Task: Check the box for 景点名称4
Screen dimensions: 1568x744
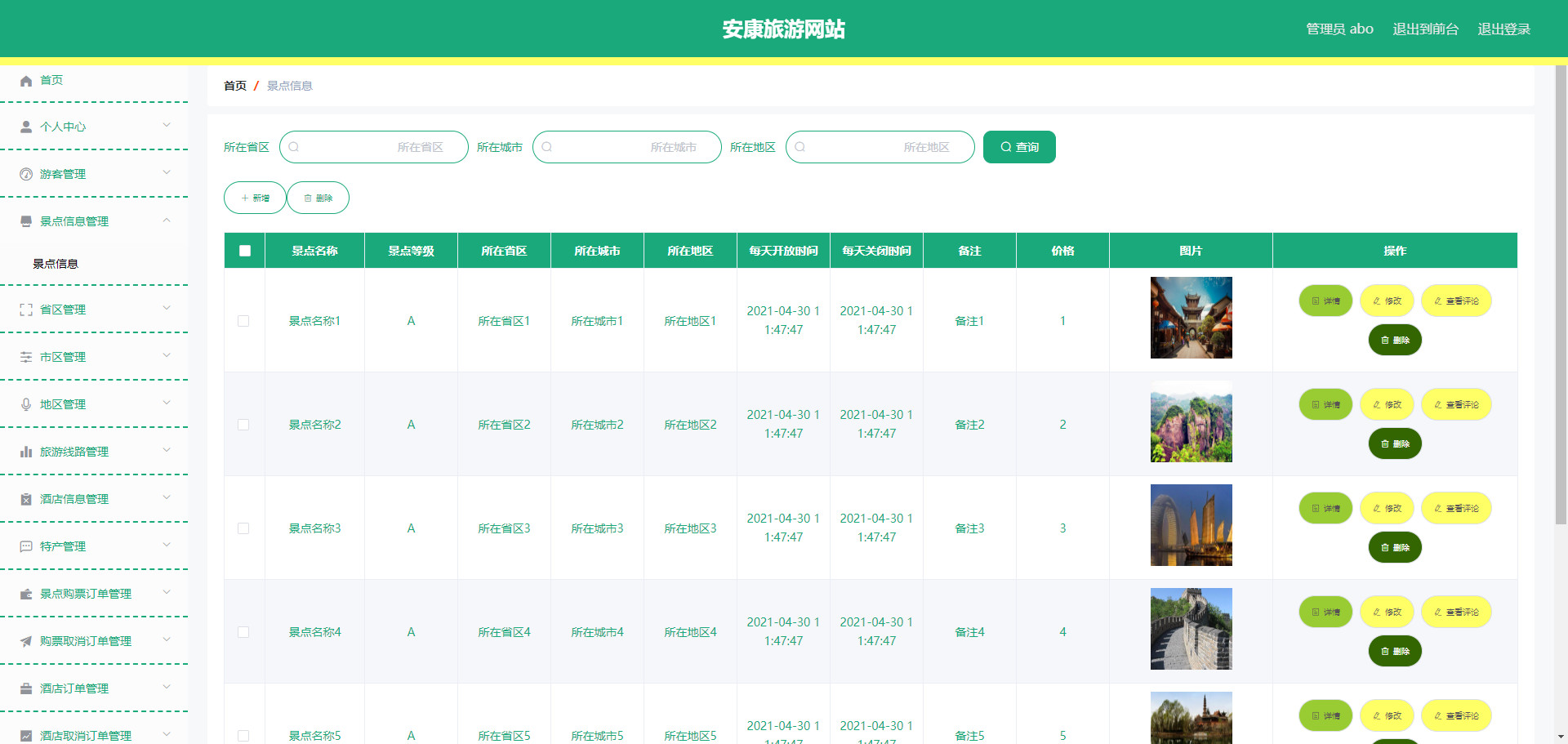Action: click(243, 632)
